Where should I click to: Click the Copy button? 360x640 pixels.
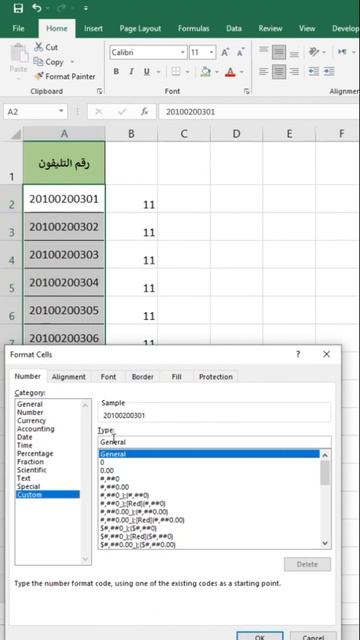click(x=49, y=62)
